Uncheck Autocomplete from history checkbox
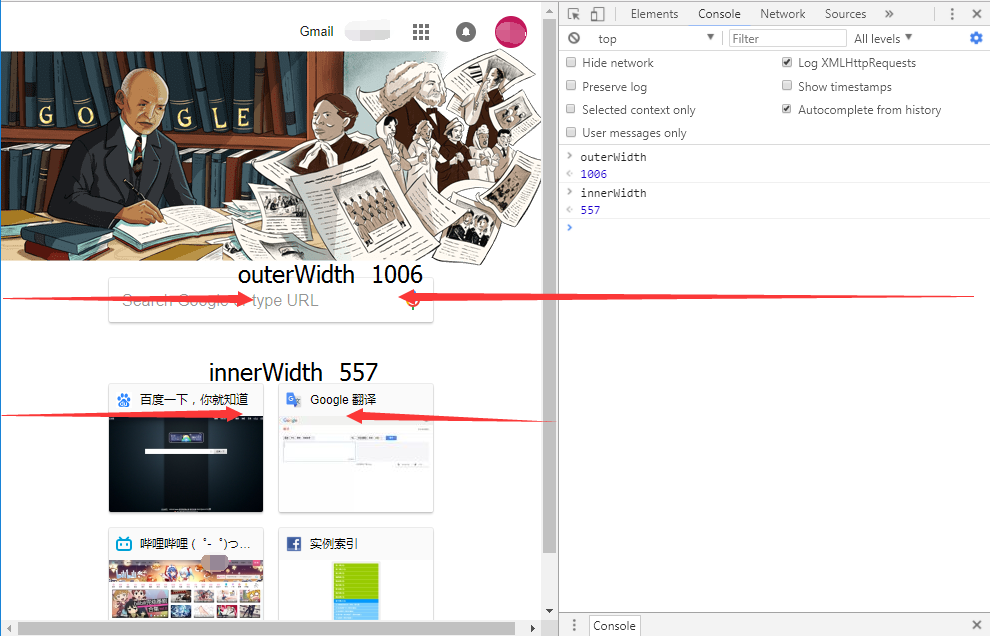 coord(787,109)
